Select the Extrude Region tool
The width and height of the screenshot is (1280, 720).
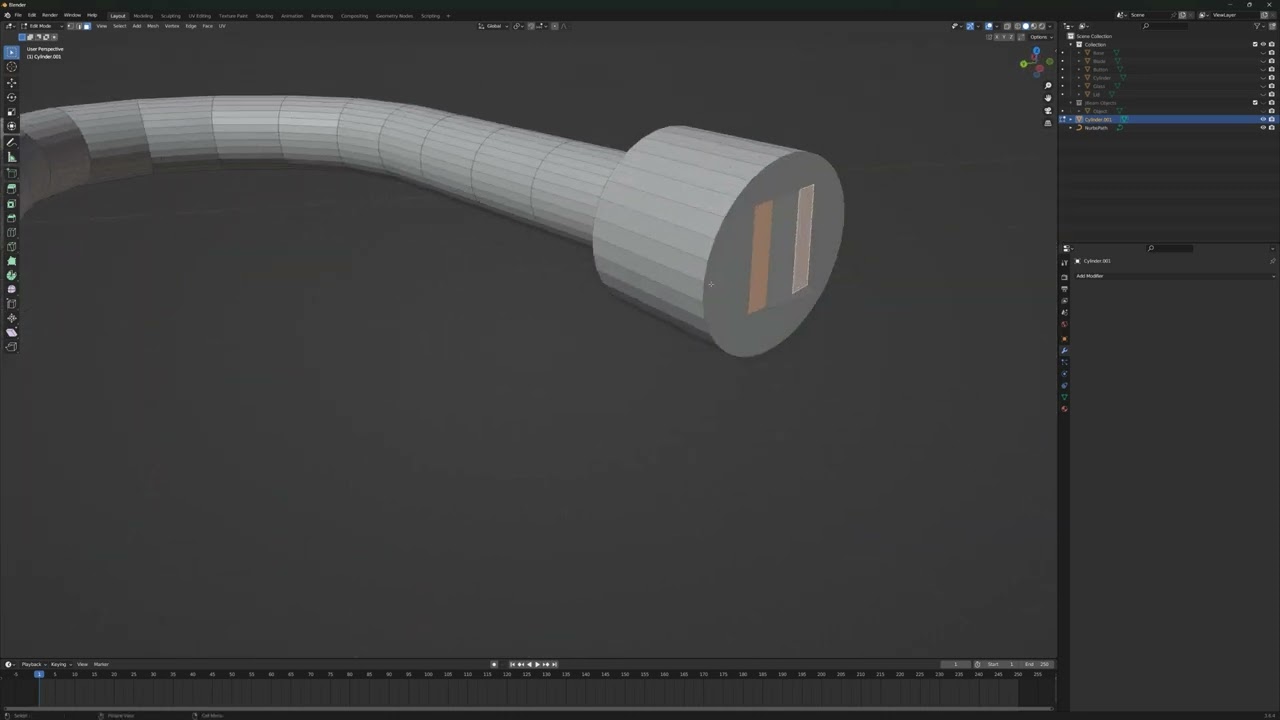[x=12, y=189]
